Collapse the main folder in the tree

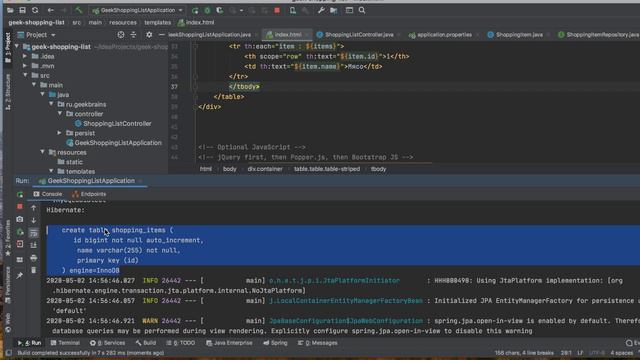(x=34, y=85)
